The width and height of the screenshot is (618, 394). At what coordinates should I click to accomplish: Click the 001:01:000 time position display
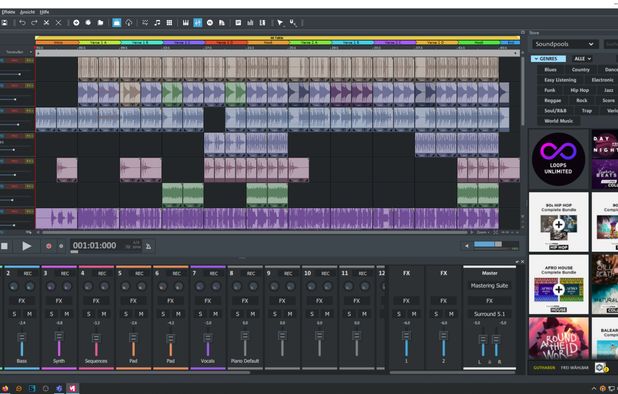pyautogui.click(x=95, y=245)
